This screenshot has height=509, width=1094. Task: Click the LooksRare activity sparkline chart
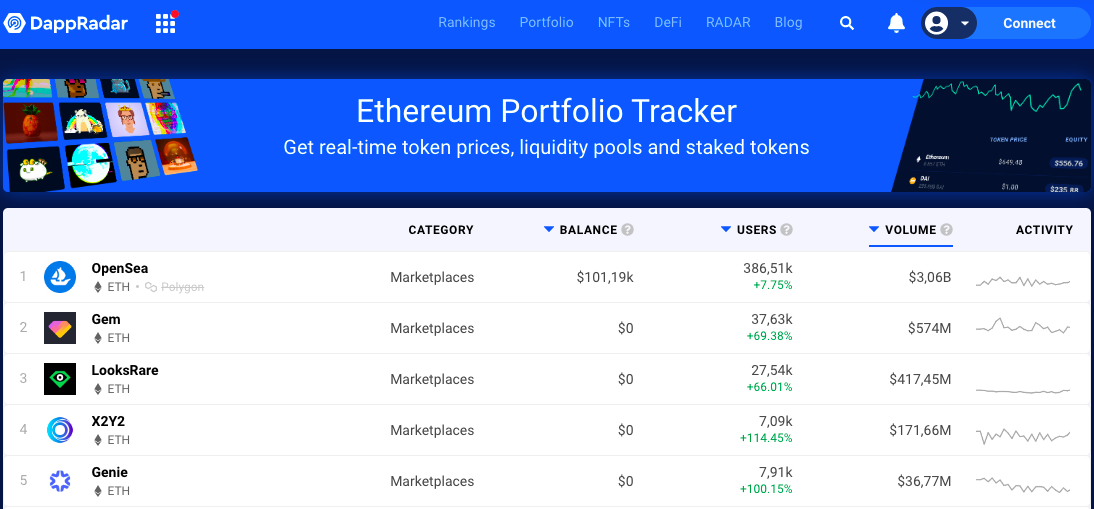1023,390
